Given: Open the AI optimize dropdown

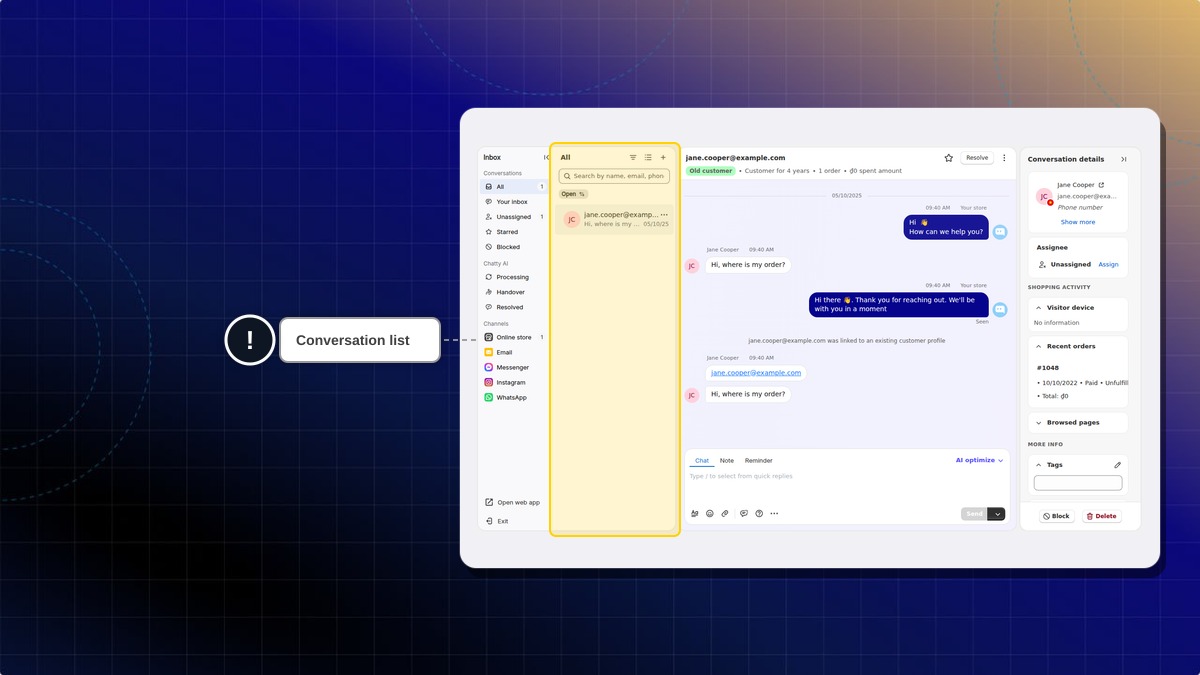Looking at the screenshot, I should [x=979, y=460].
